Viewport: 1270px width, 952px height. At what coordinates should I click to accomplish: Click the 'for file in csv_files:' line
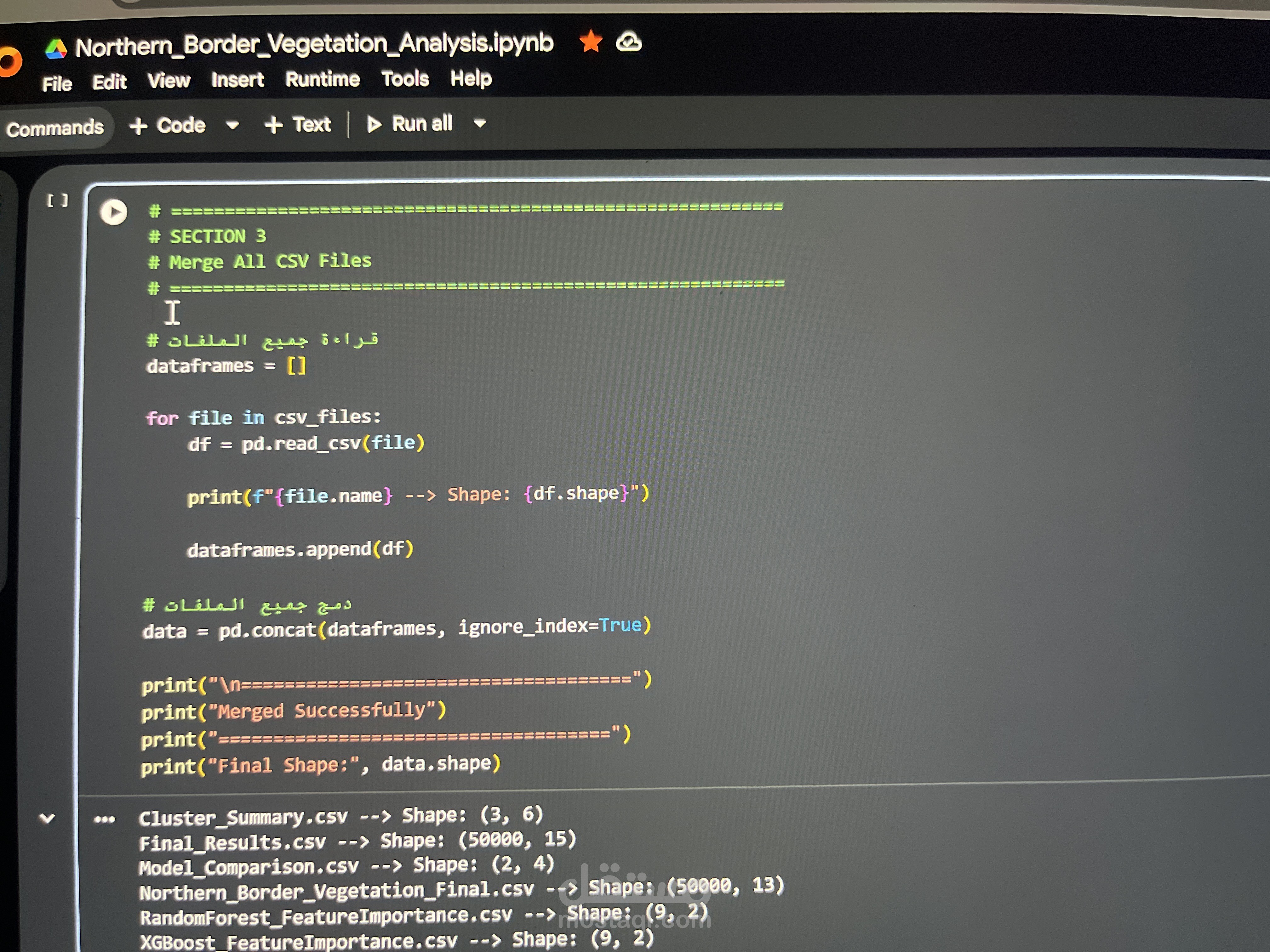point(264,417)
